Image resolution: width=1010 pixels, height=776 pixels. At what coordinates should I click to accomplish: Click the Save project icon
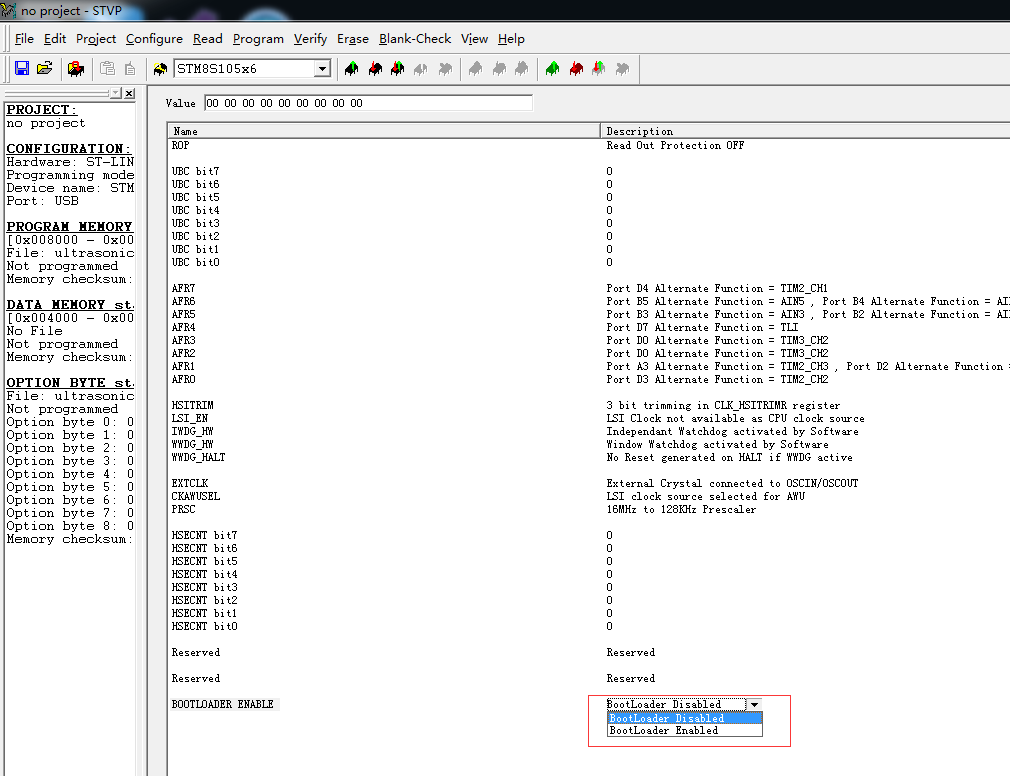pos(21,68)
